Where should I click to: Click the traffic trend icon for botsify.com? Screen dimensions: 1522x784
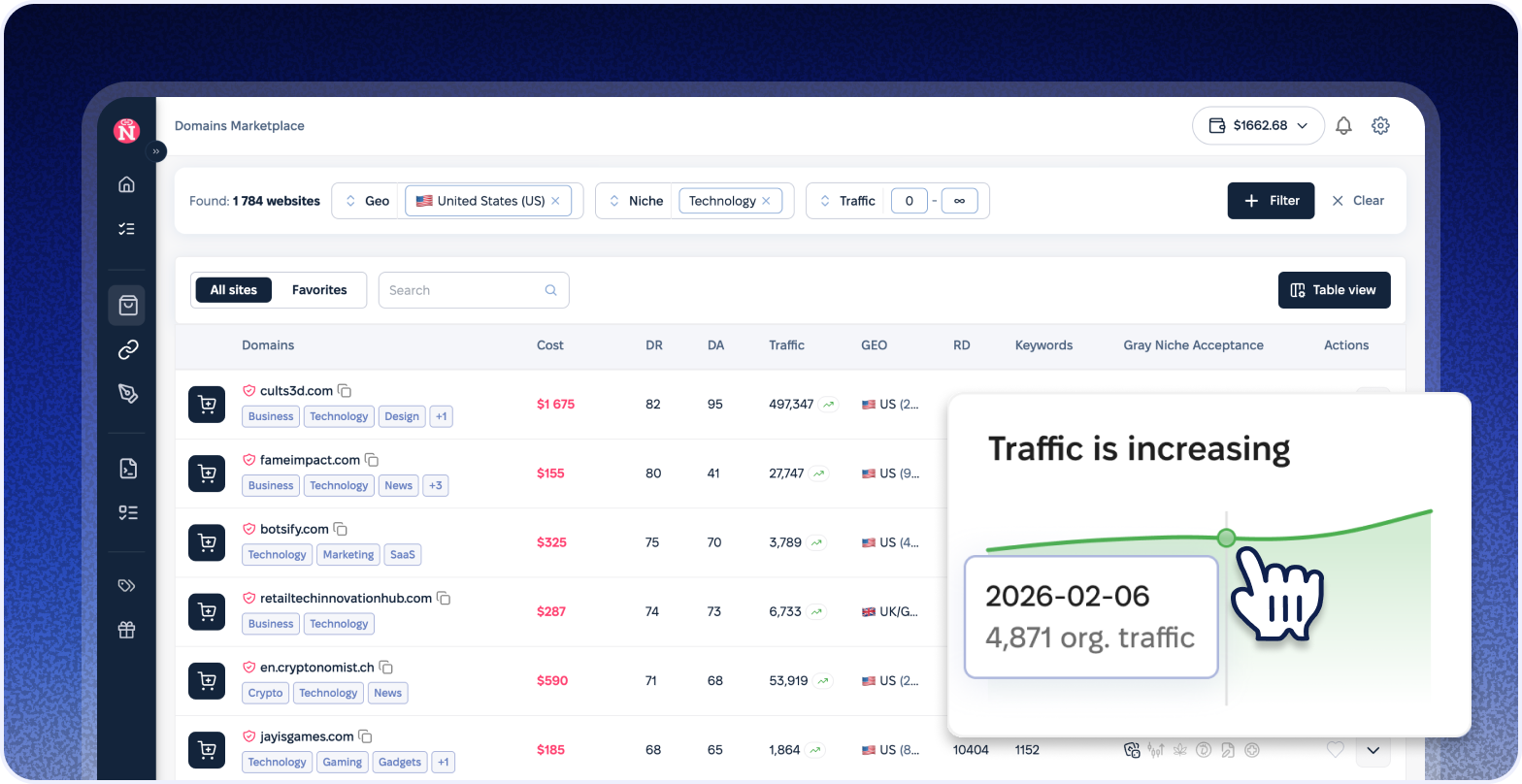point(816,542)
